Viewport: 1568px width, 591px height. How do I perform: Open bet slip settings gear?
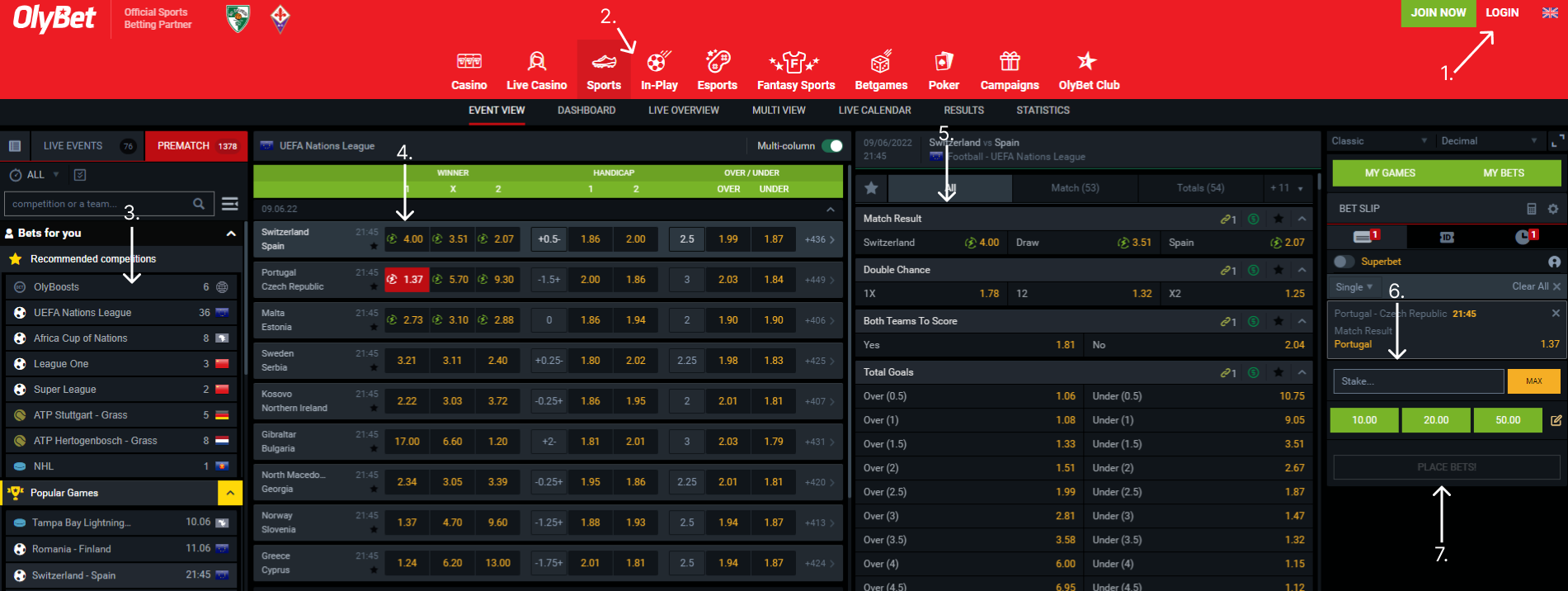point(1552,209)
